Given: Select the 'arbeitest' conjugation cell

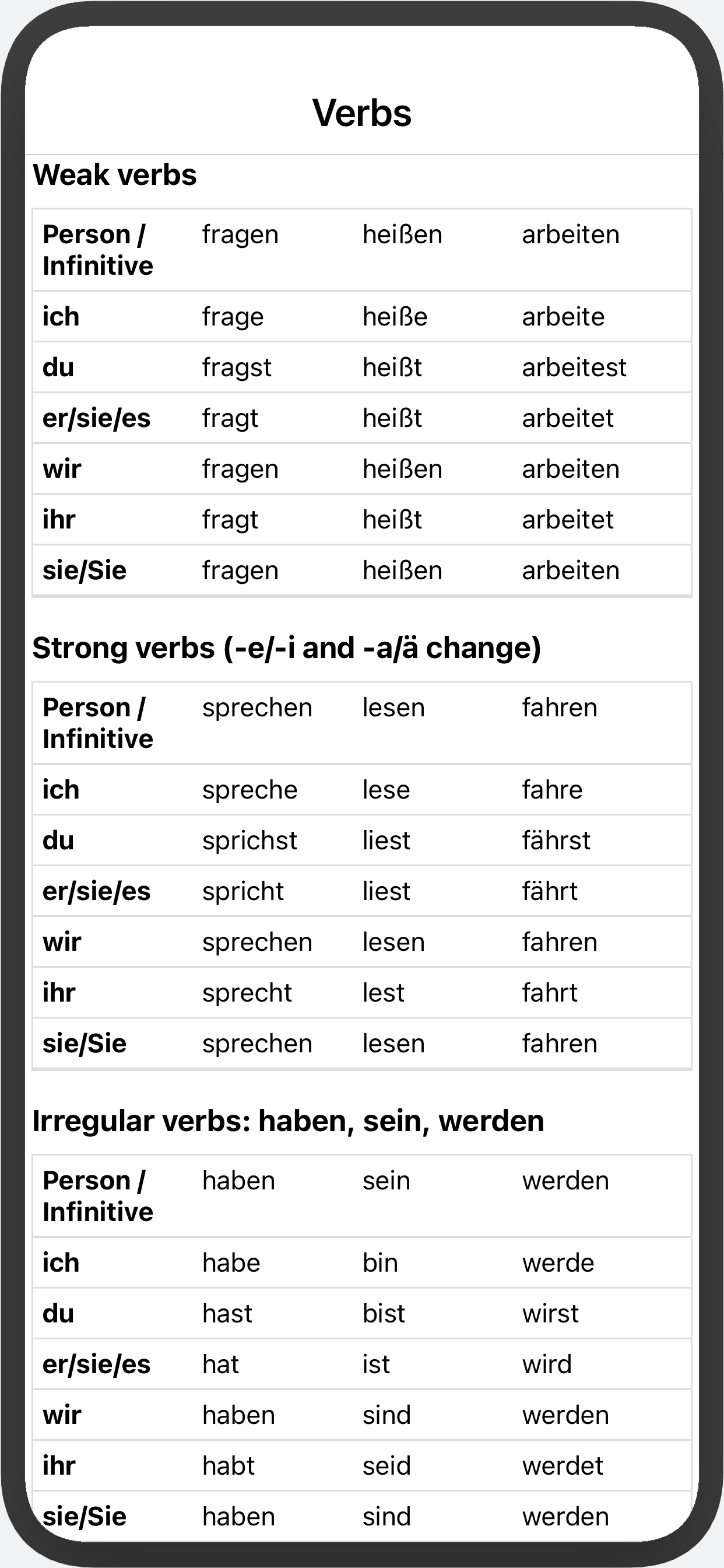Looking at the screenshot, I should click(574, 367).
